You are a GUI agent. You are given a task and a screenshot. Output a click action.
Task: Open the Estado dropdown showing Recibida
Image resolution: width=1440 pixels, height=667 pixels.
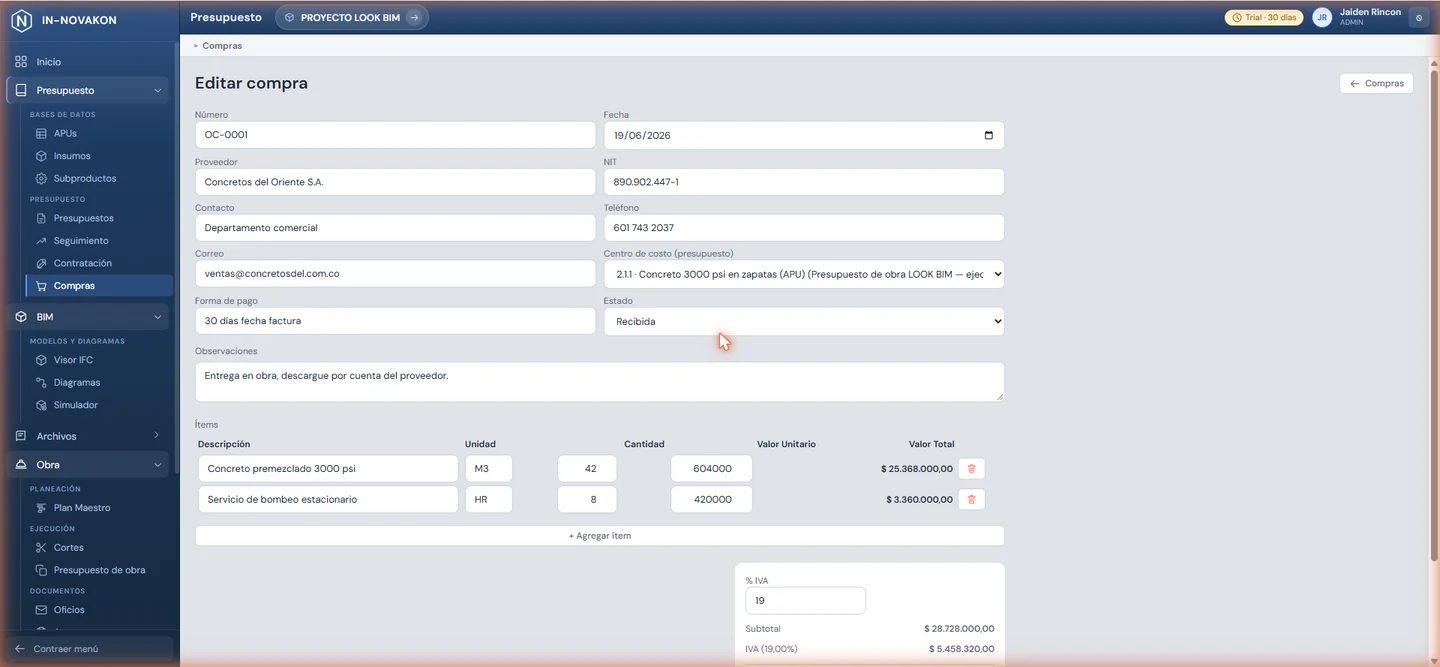[x=804, y=321]
